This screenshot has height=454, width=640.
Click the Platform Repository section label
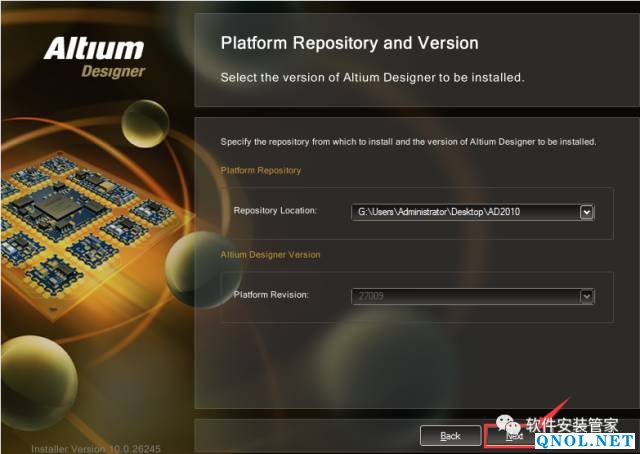(x=261, y=170)
